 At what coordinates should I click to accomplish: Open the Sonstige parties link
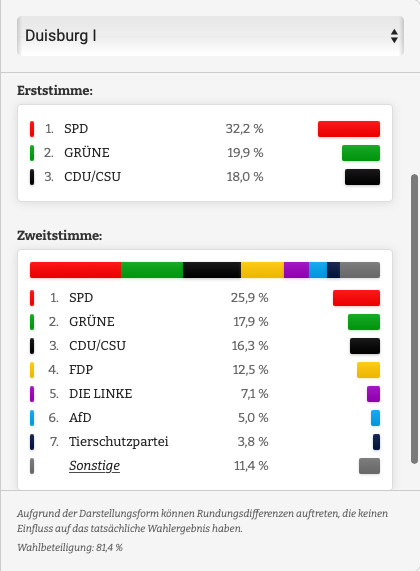coord(94,465)
